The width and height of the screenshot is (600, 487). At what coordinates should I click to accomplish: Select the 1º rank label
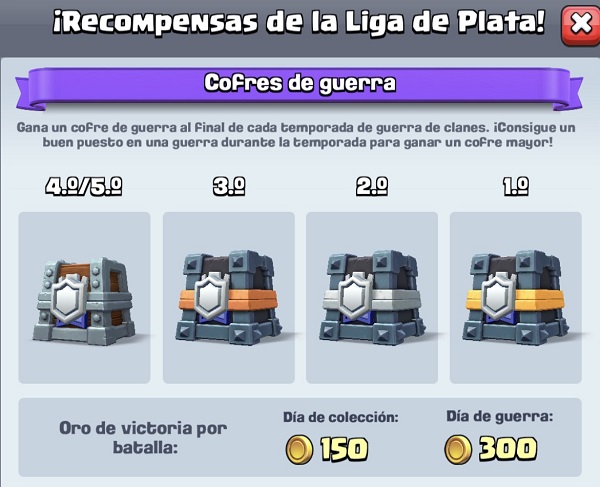click(516, 186)
